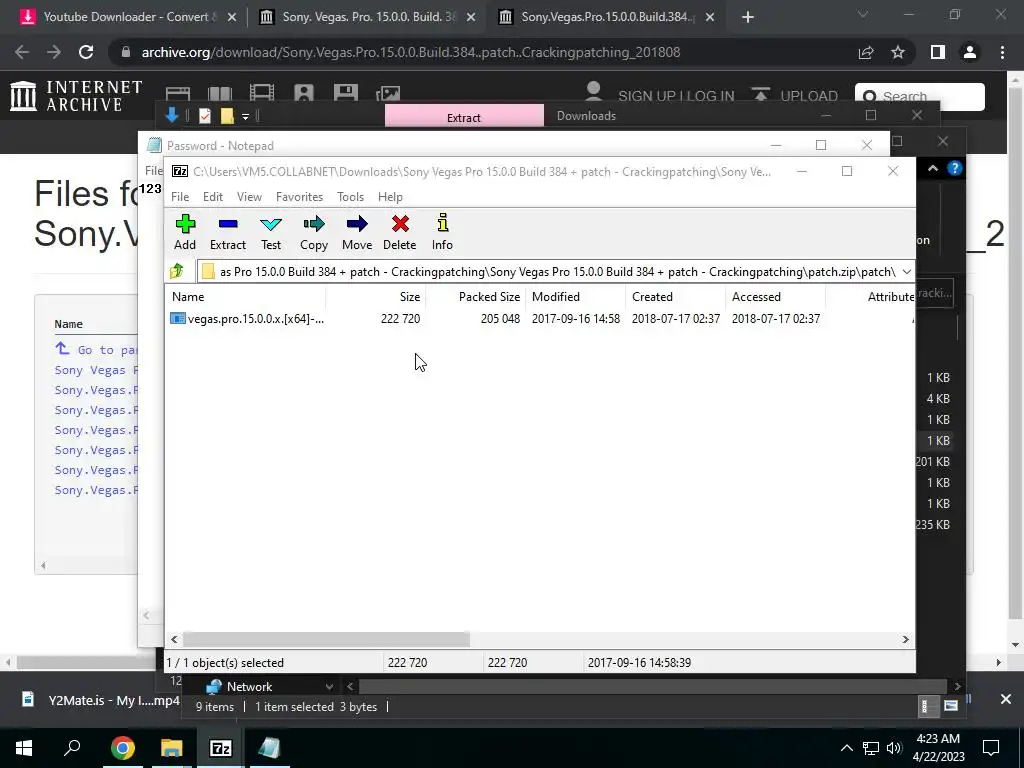Open Chrome from the taskbar
1024x768 pixels.
coord(122,748)
